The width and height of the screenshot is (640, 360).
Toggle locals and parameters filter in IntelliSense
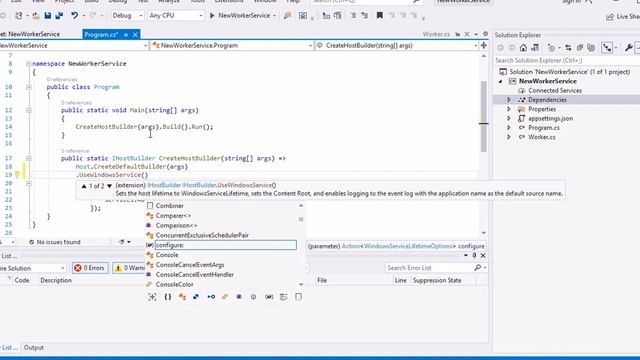(x=269, y=297)
